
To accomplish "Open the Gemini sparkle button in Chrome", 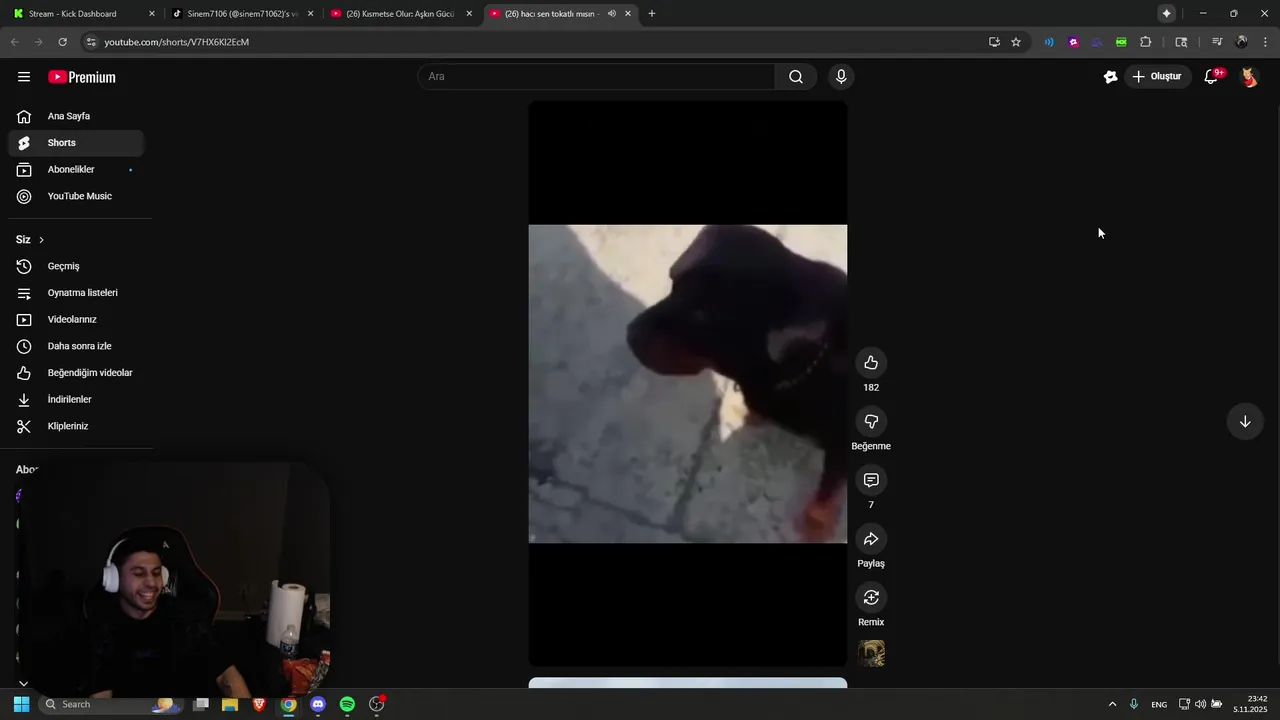I will (x=1166, y=14).
